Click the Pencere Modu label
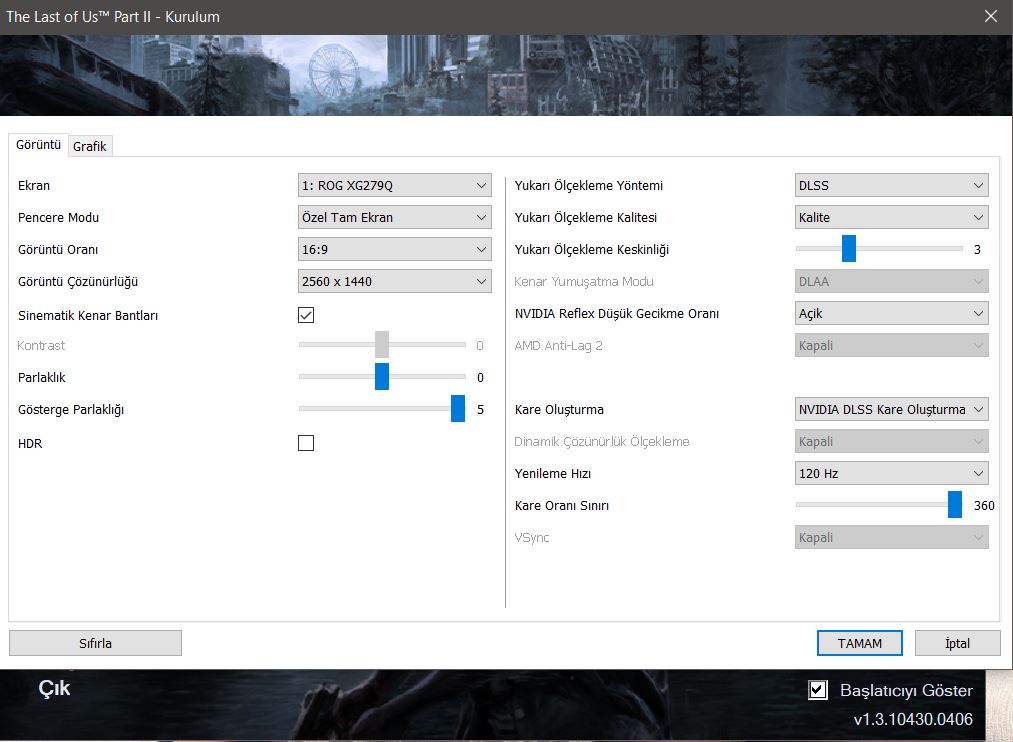 click(x=59, y=218)
